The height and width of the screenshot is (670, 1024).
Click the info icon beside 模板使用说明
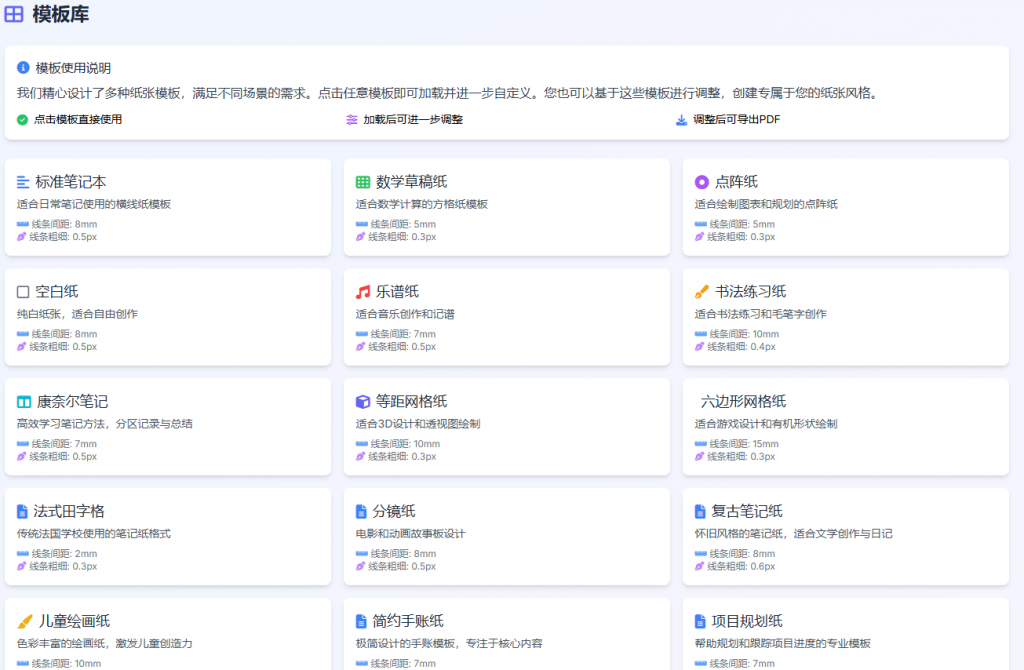[25, 68]
